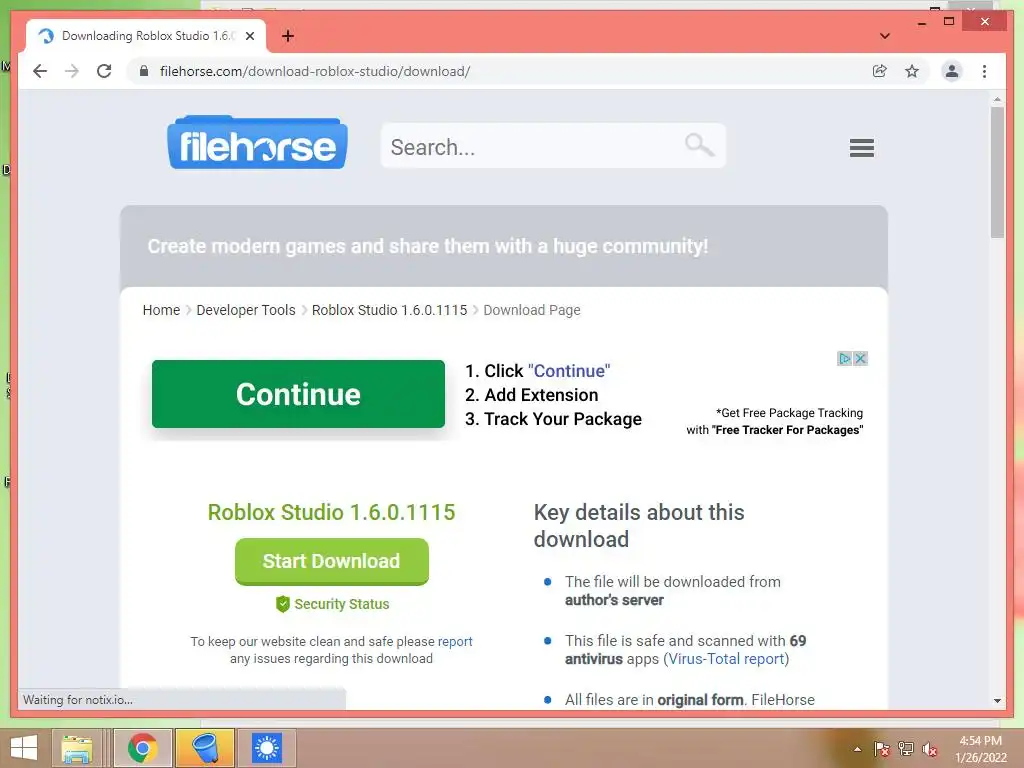Image resolution: width=1024 pixels, height=768 pixels.
Task: Click the Chrome taskbar icon
Action: [142, 748]
